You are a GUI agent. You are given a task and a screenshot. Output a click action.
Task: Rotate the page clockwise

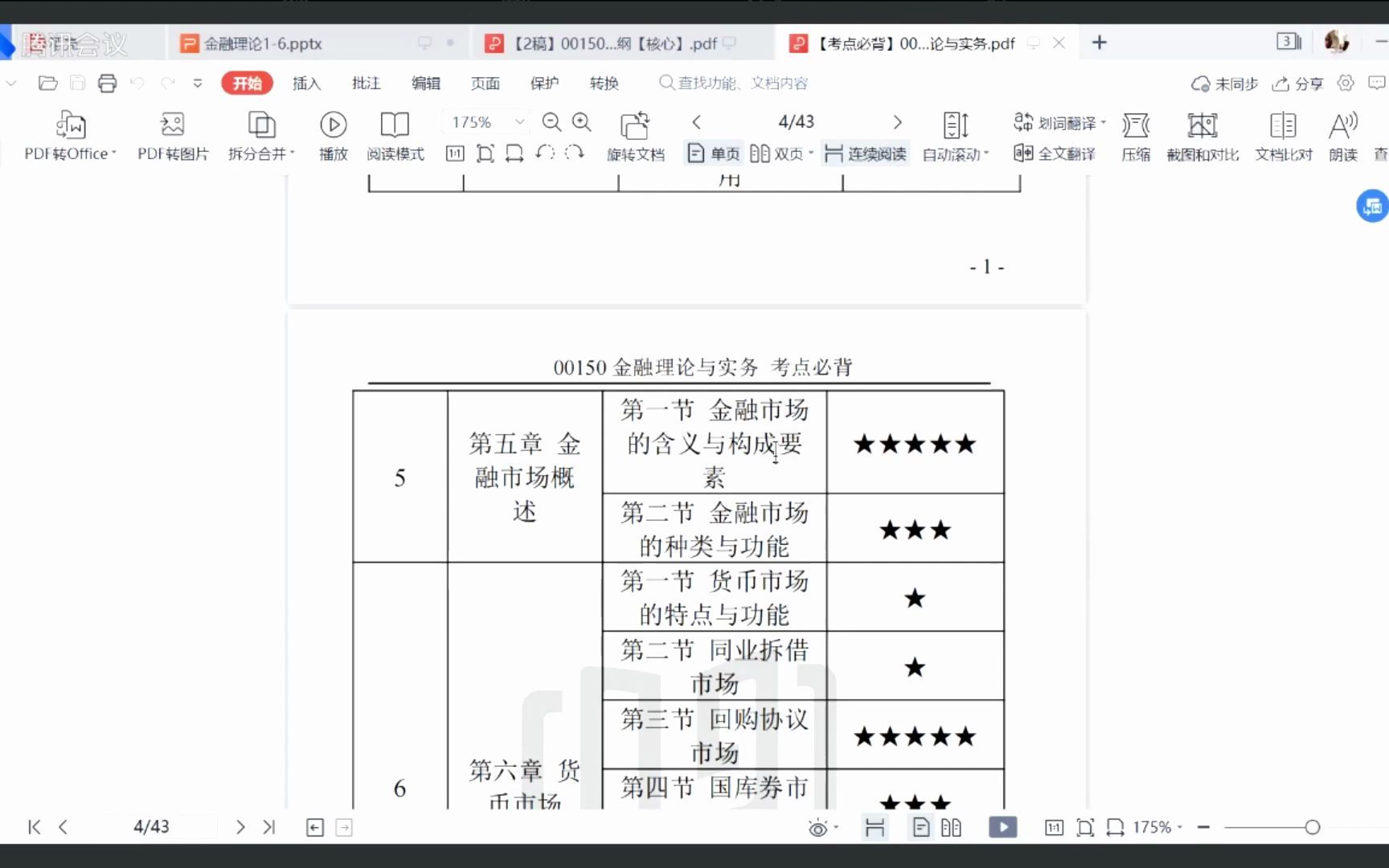pyautogui.click(x=574, y=152)
